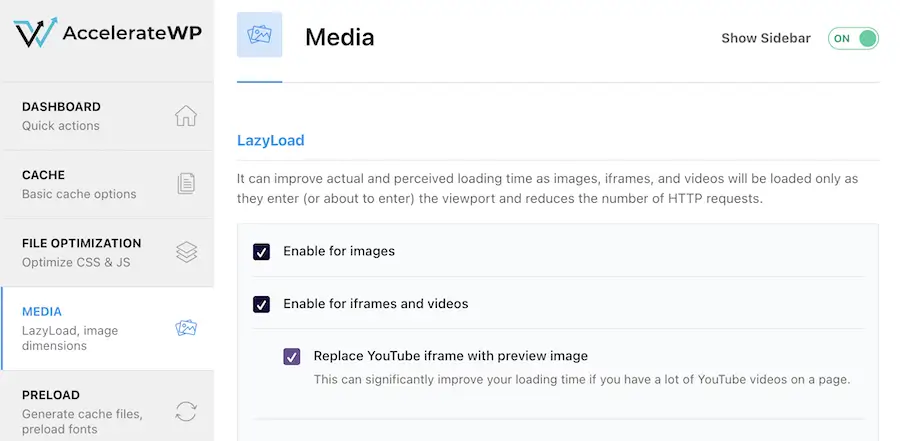
Task: Click the AccelerateWP brand name text
Action: tap(132, 33)
